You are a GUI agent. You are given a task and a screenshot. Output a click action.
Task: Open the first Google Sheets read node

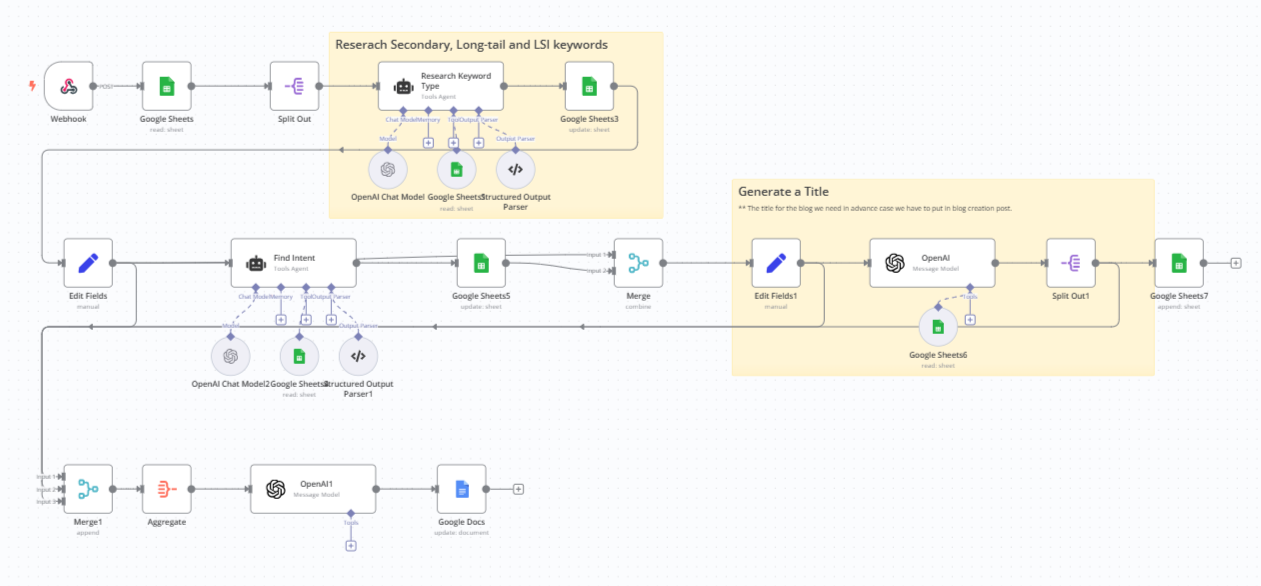[167, 86]
